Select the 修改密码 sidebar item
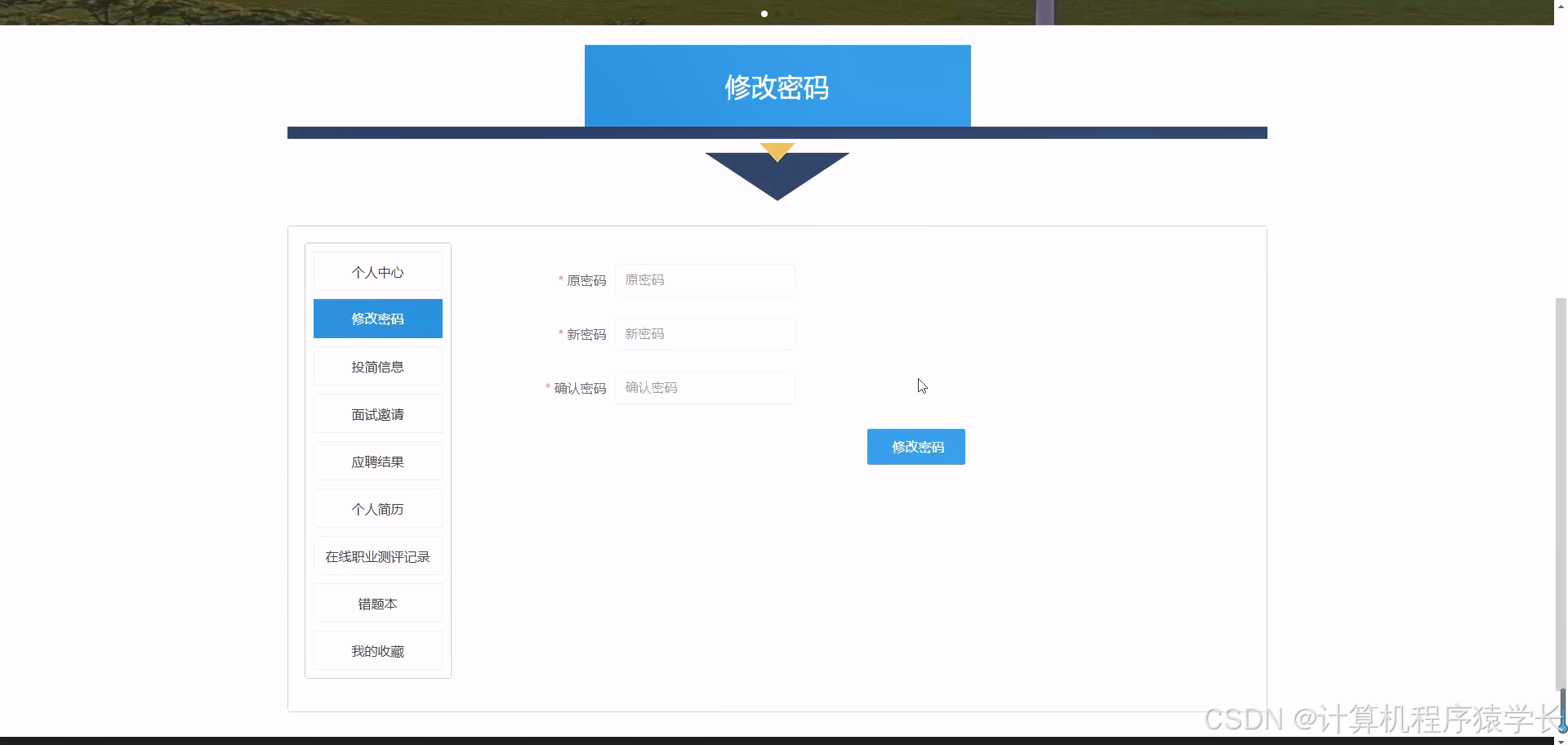1568x745 pixels. [377, 319]
